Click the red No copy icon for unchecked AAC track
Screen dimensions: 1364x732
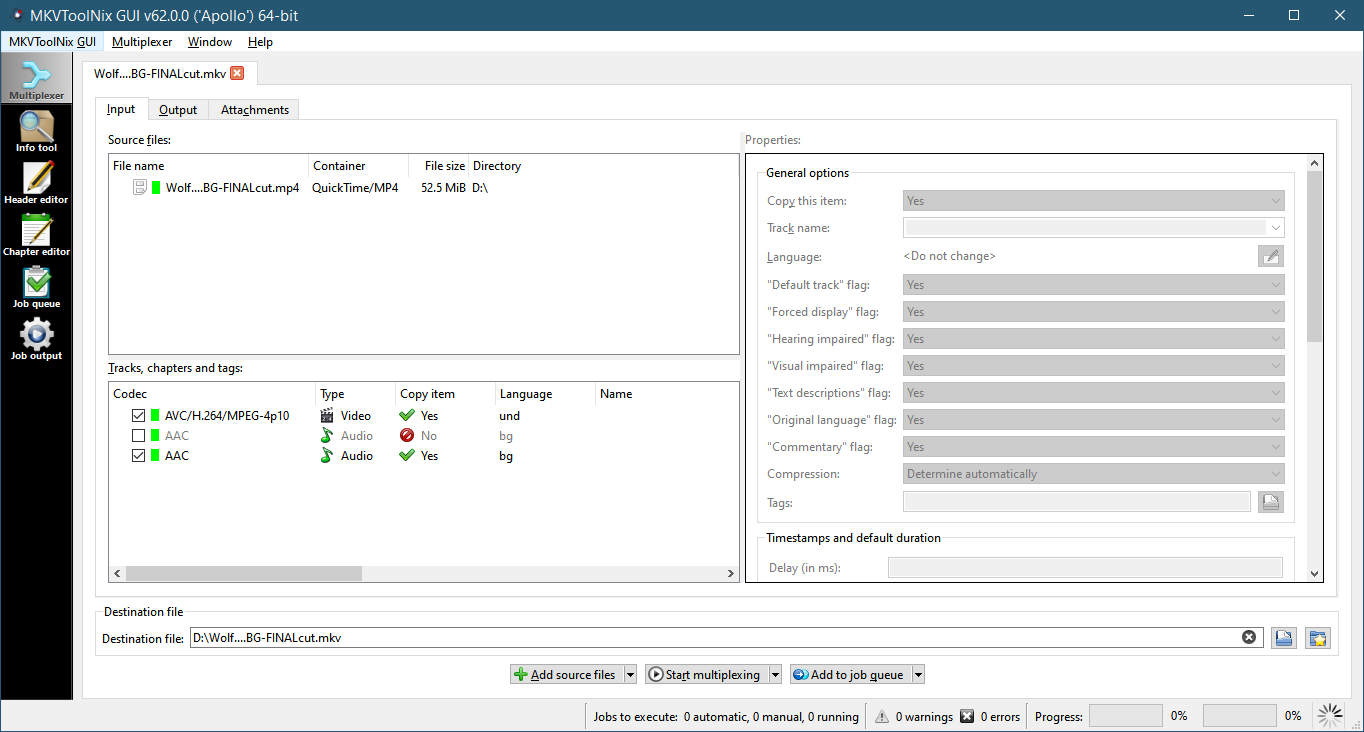tap(406, 435)
